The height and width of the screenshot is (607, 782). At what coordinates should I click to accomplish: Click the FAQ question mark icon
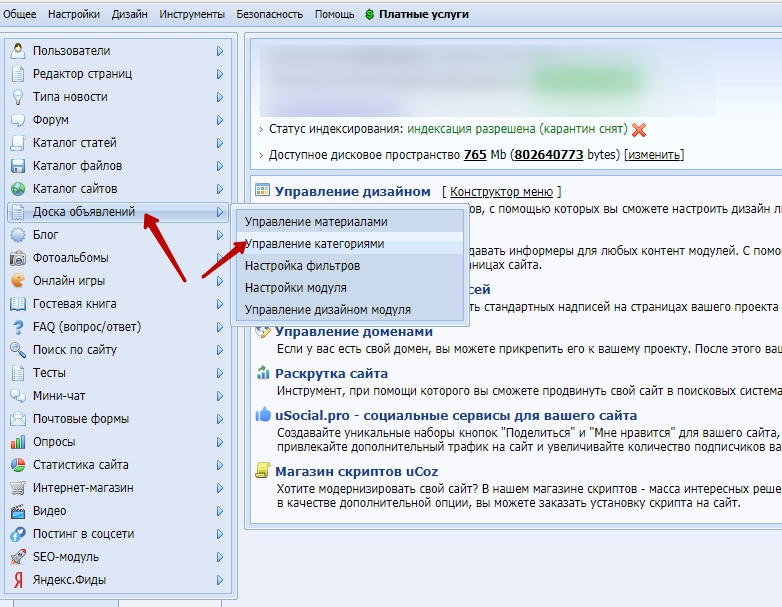18,327
